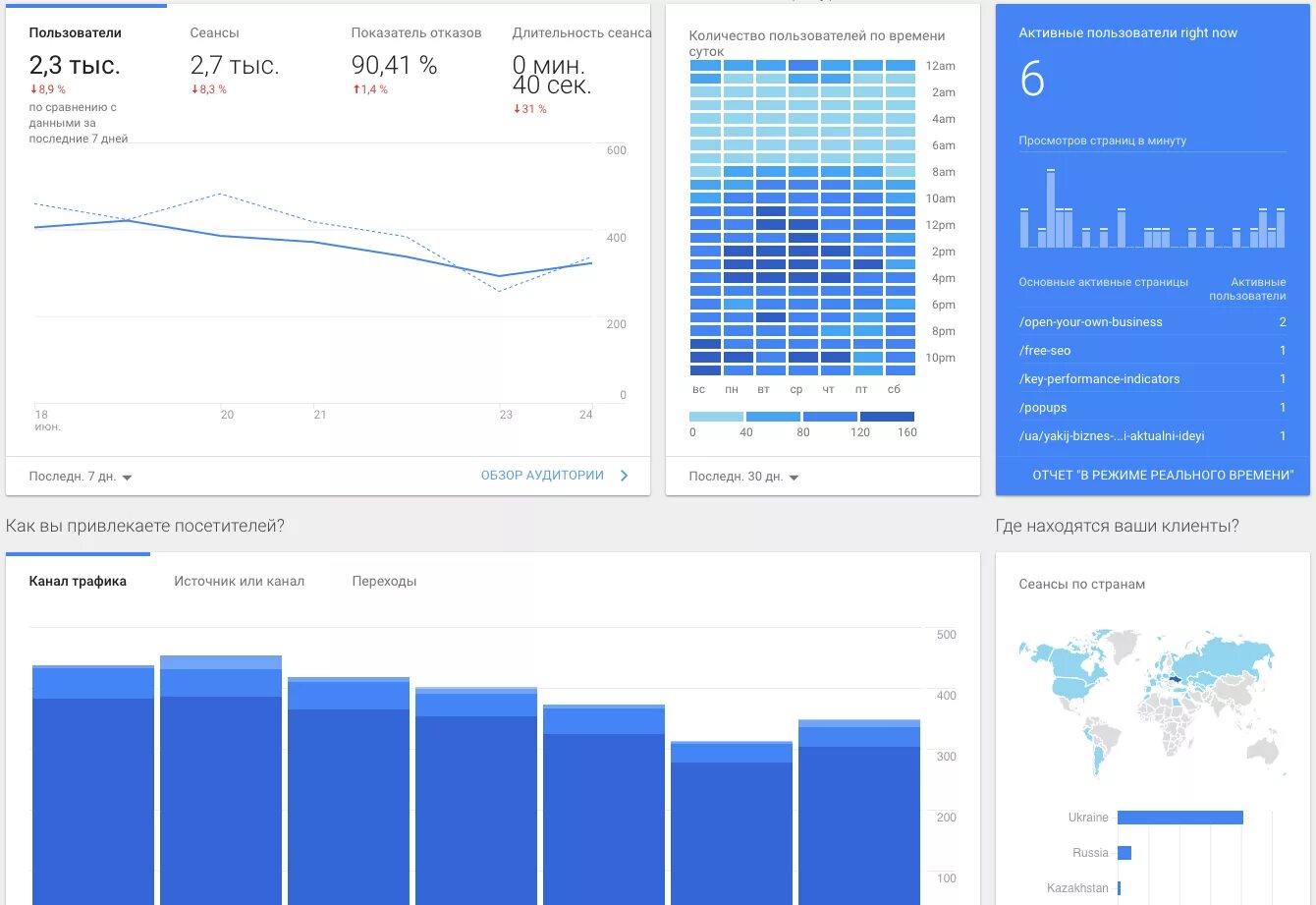
Task: Click the /popups active page row
Action: coord(1152,408)
